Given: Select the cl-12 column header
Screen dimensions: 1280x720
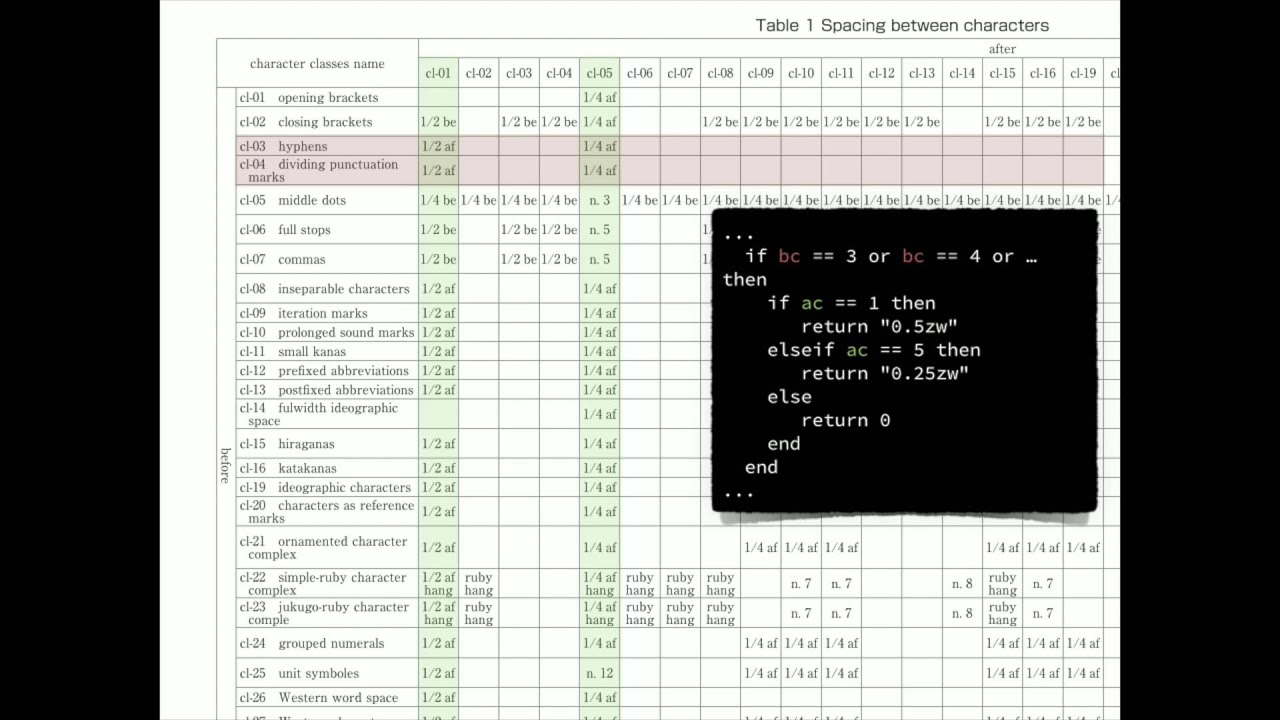Looking at the screenshot, I should pyautogui.click(x=881, y=73).
